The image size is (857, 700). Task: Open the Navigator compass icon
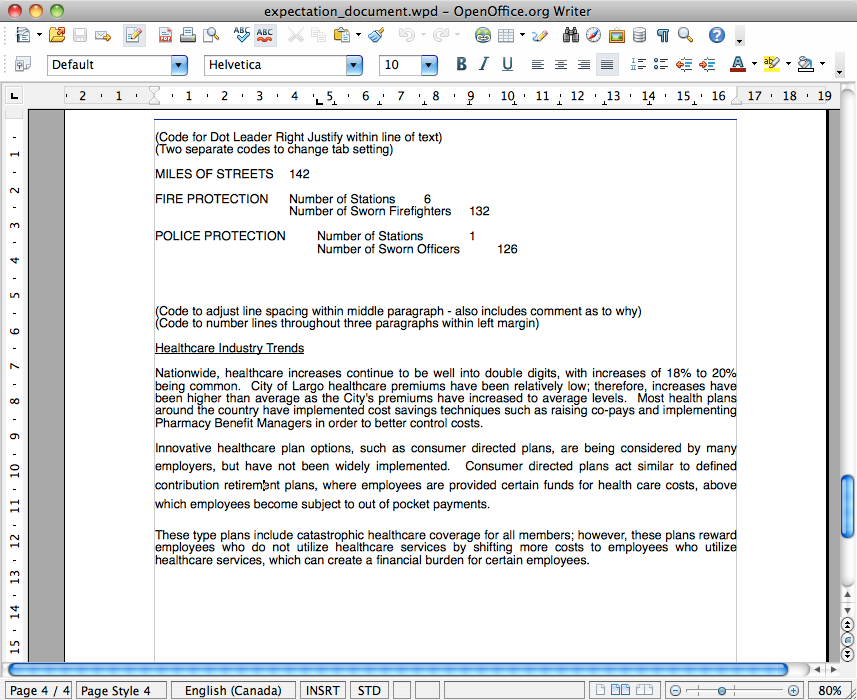594,36
